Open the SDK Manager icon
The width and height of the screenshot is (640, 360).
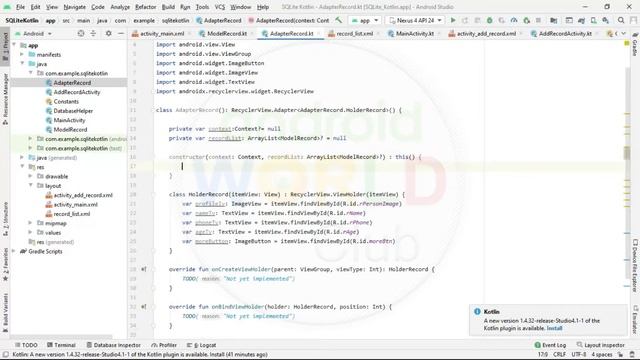tap(605, 20)
